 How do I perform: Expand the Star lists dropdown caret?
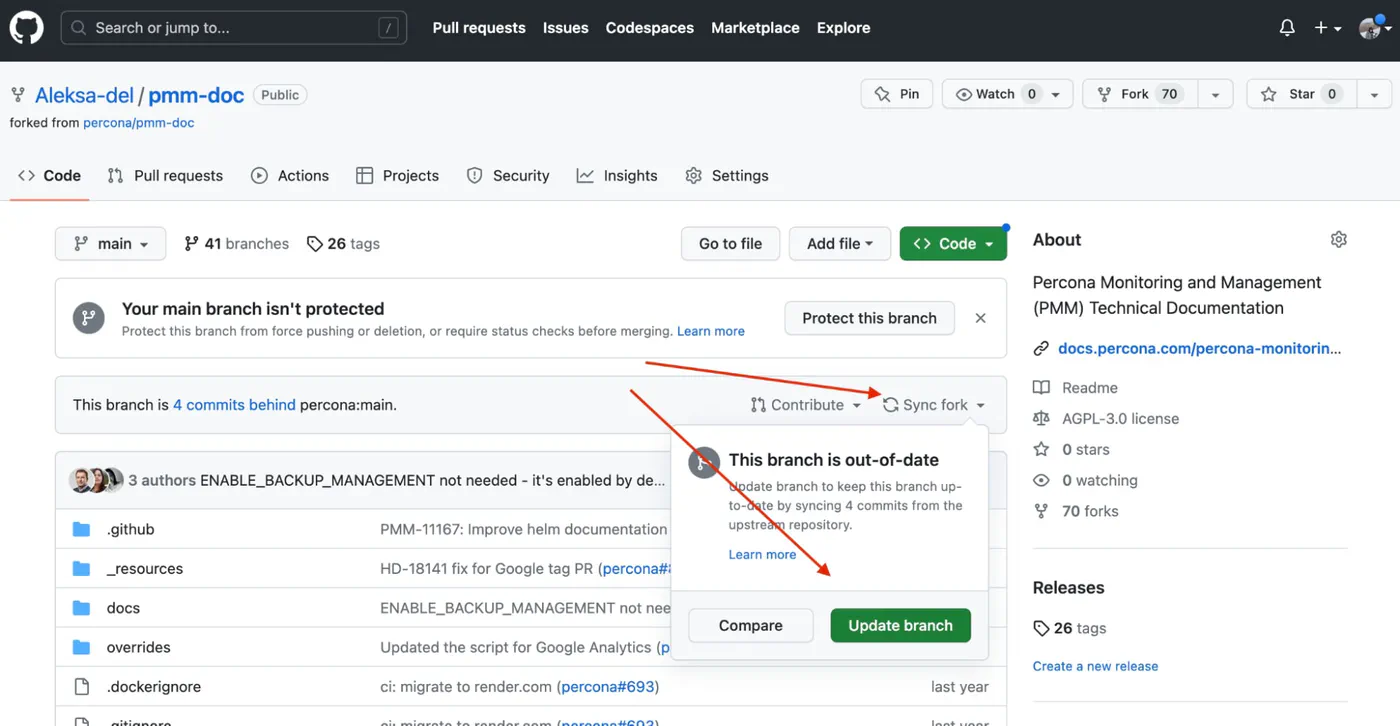(1374, 94)
